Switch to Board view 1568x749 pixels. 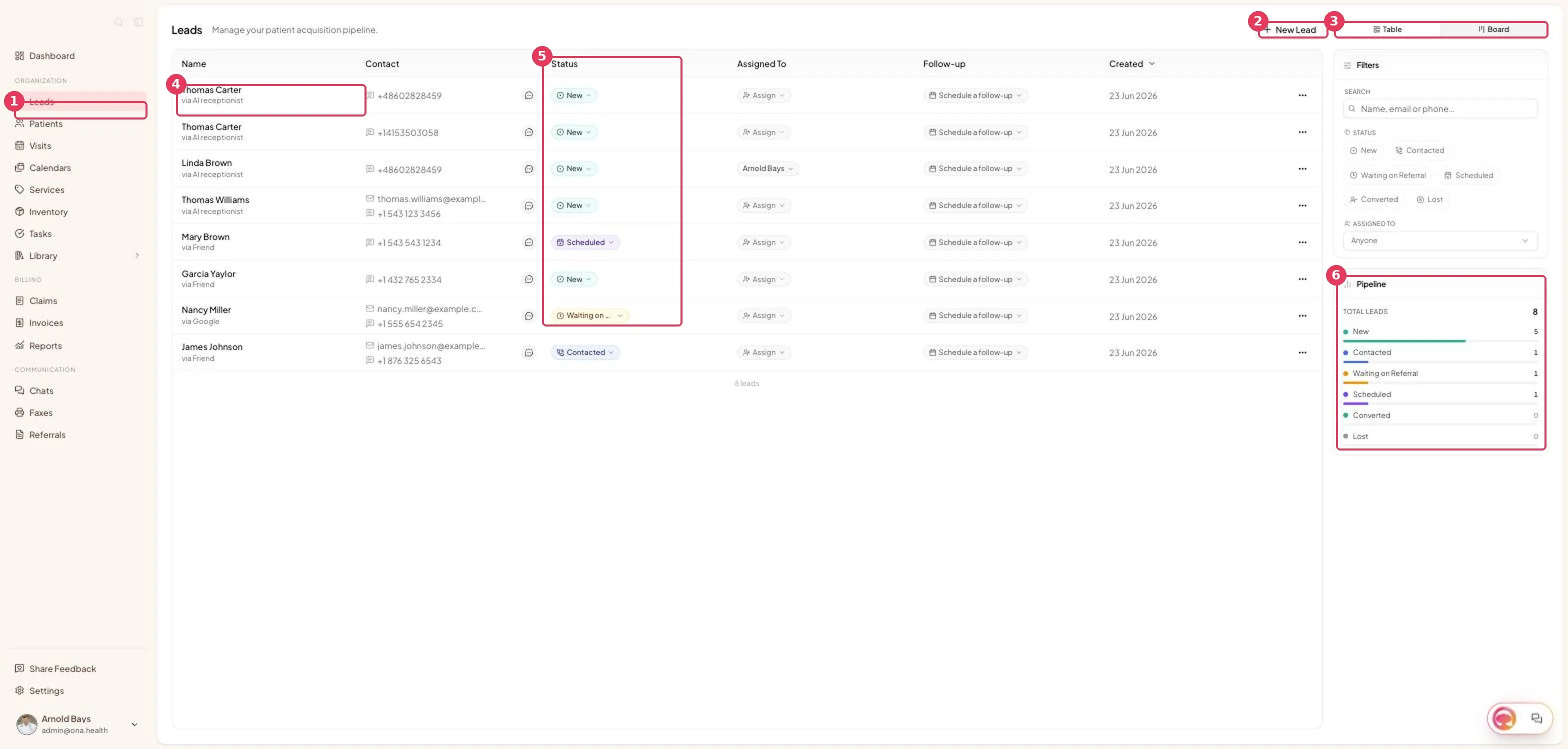(1493, 29)
